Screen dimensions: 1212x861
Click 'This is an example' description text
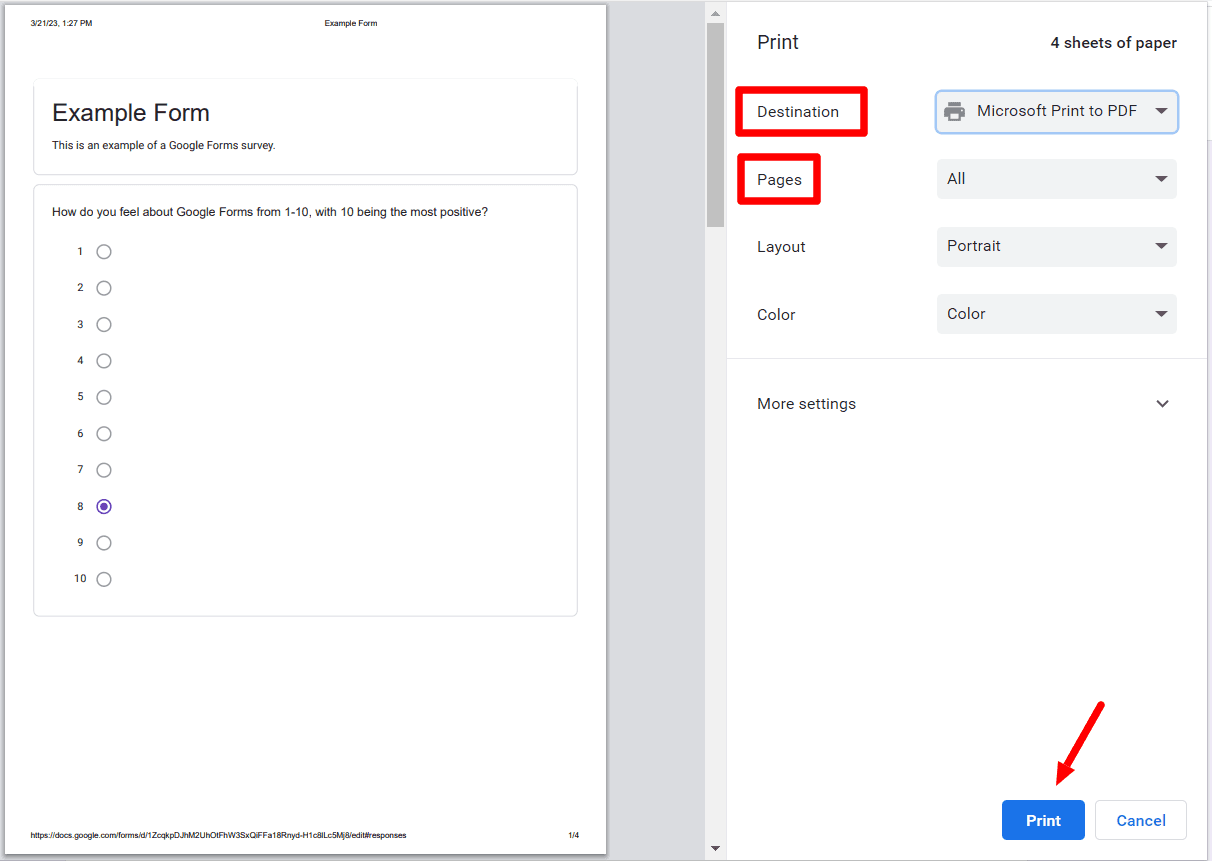click(163, 145)
